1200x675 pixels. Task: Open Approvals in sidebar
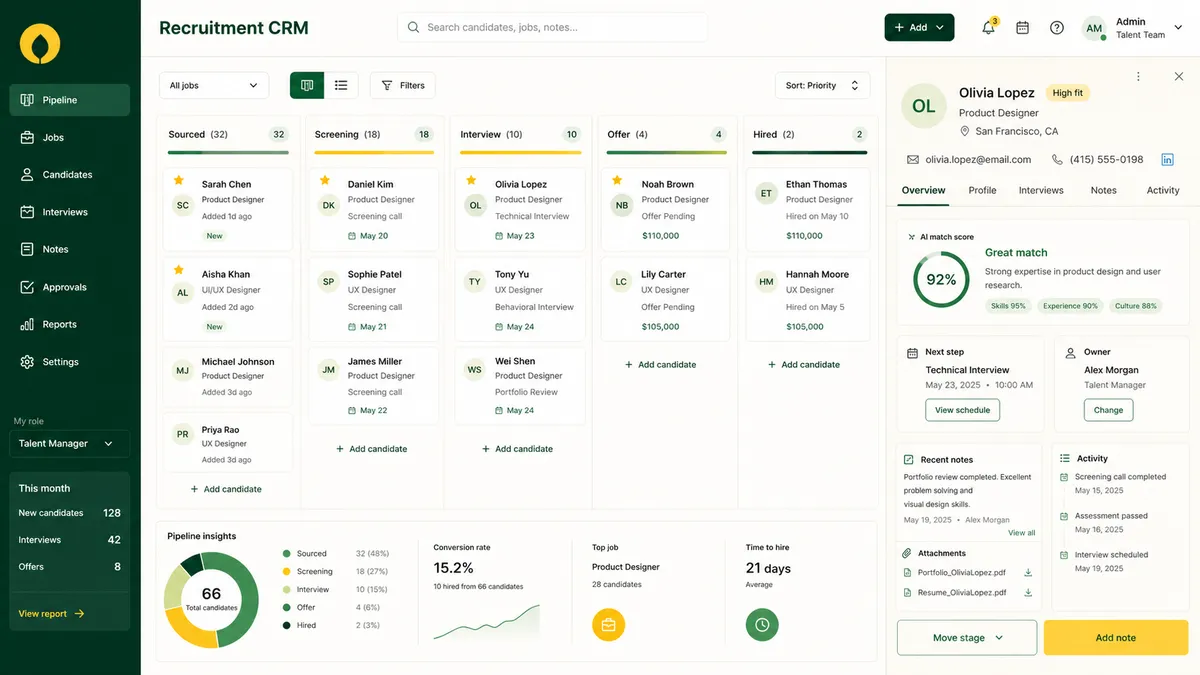point(70,287)
